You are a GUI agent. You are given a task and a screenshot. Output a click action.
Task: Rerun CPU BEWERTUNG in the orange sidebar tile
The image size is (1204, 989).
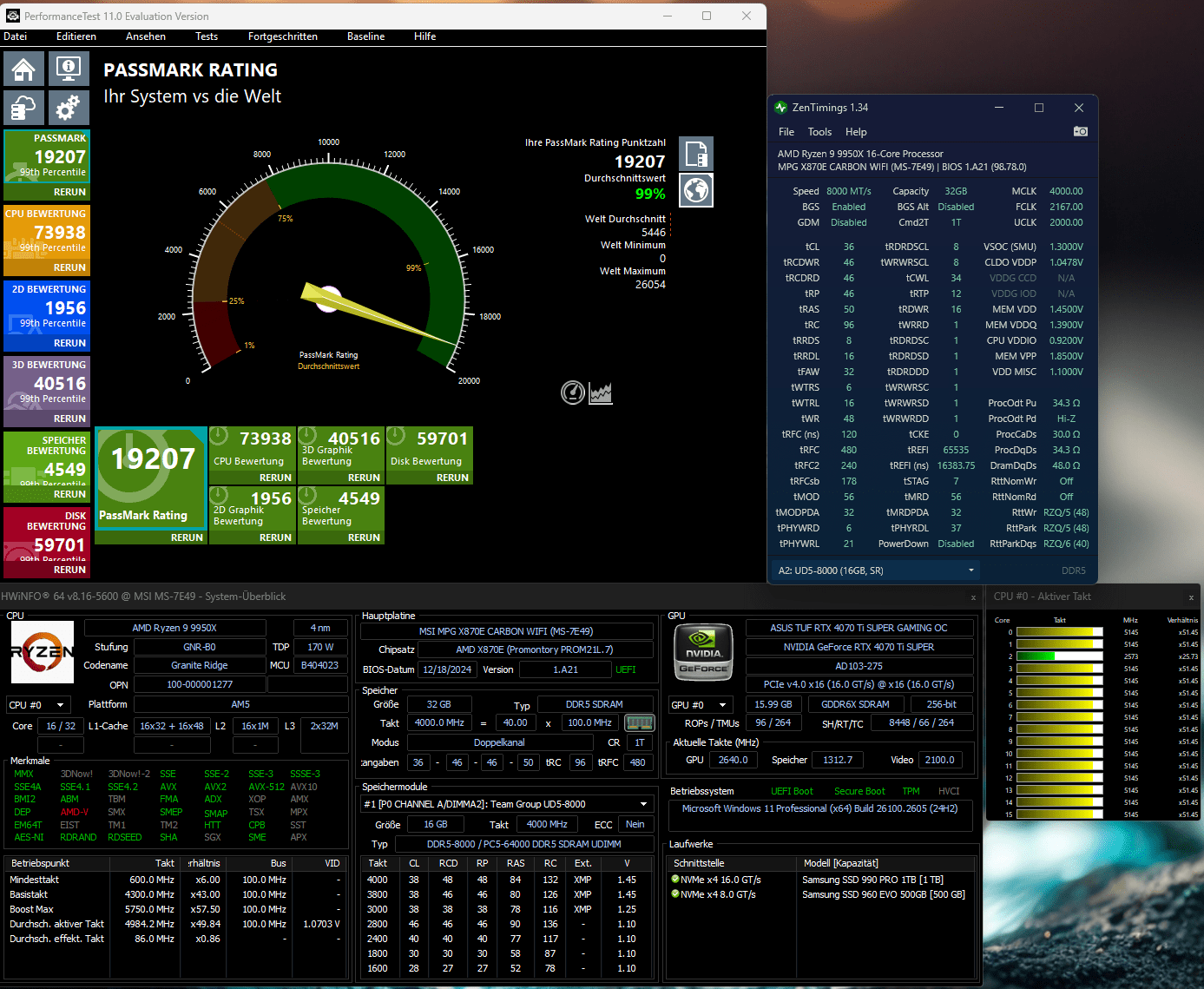(x=69, y=267)
